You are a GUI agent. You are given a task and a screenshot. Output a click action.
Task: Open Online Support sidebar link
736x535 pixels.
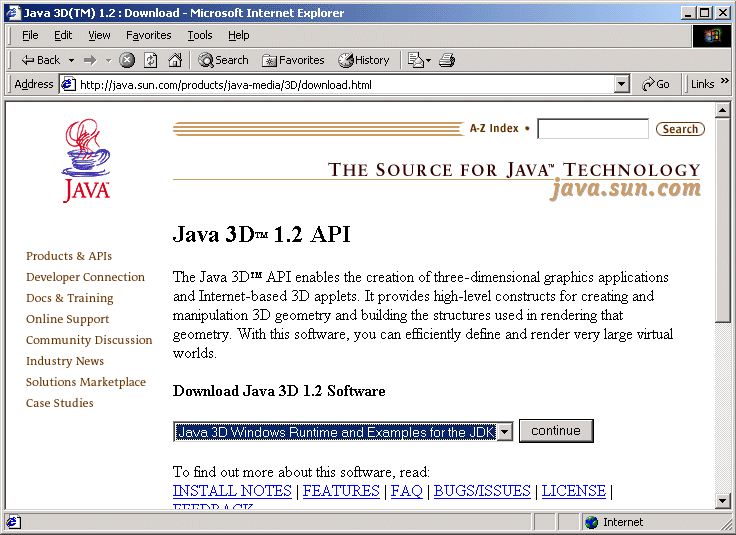[x=68, y=320]
